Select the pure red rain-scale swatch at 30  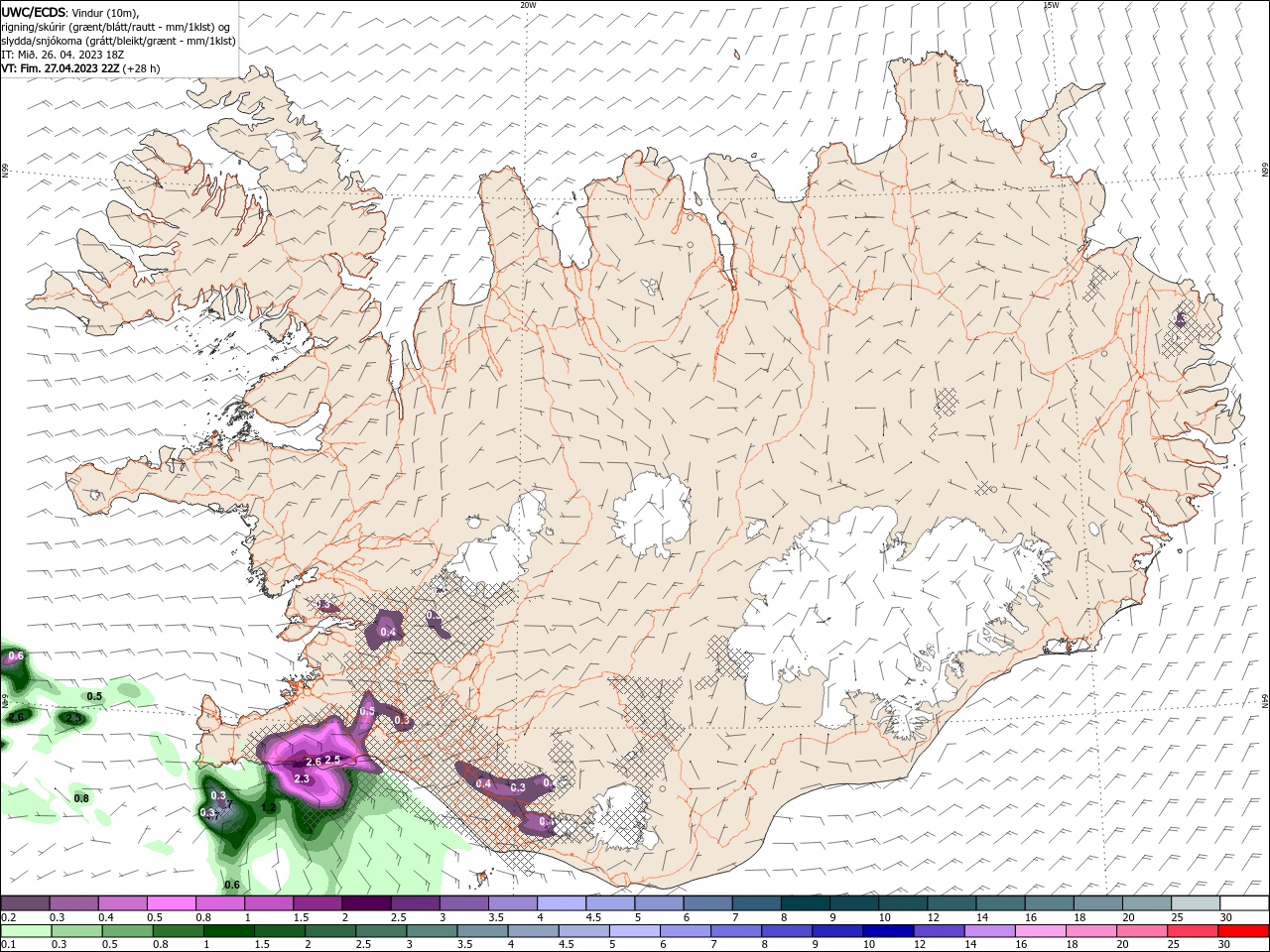tap(1243, 931)
